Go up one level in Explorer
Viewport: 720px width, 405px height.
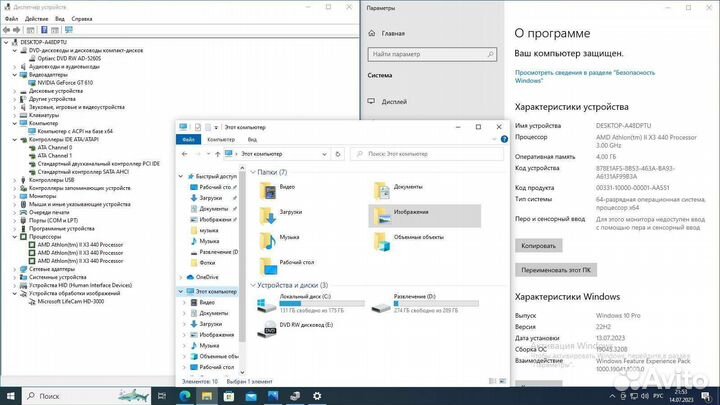[x=218, y=154]
